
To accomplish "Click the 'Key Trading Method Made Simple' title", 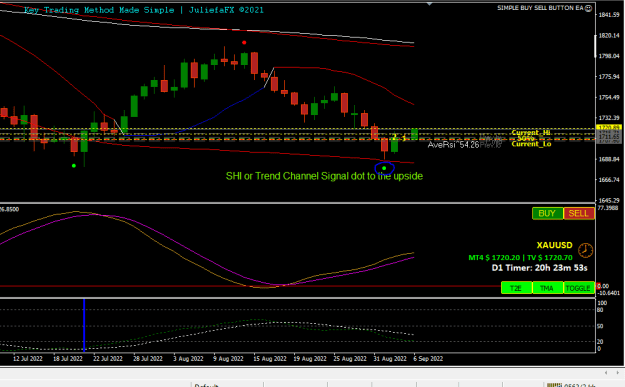I will (99, 10).
